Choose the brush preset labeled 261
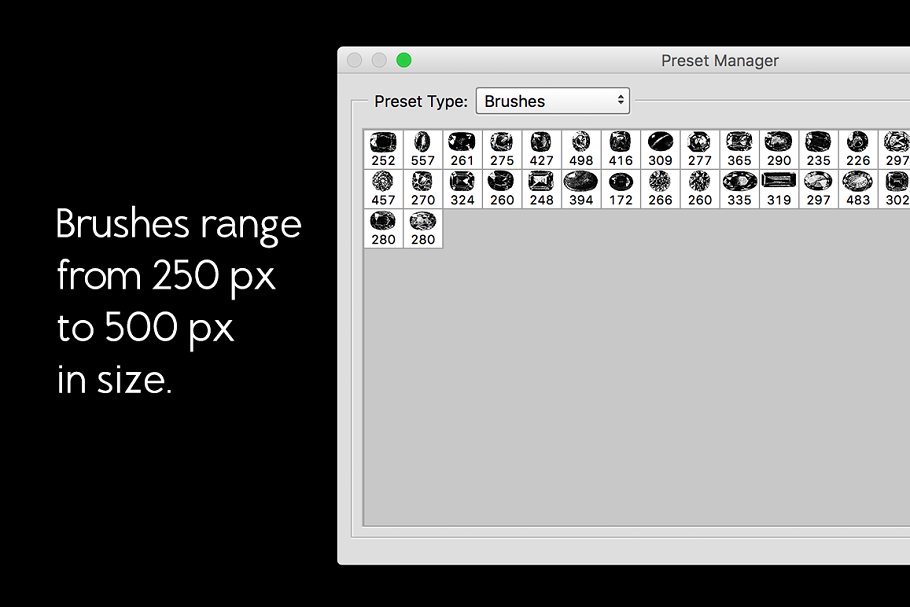This screenshot has width=910, height=607. coord(462,148)
